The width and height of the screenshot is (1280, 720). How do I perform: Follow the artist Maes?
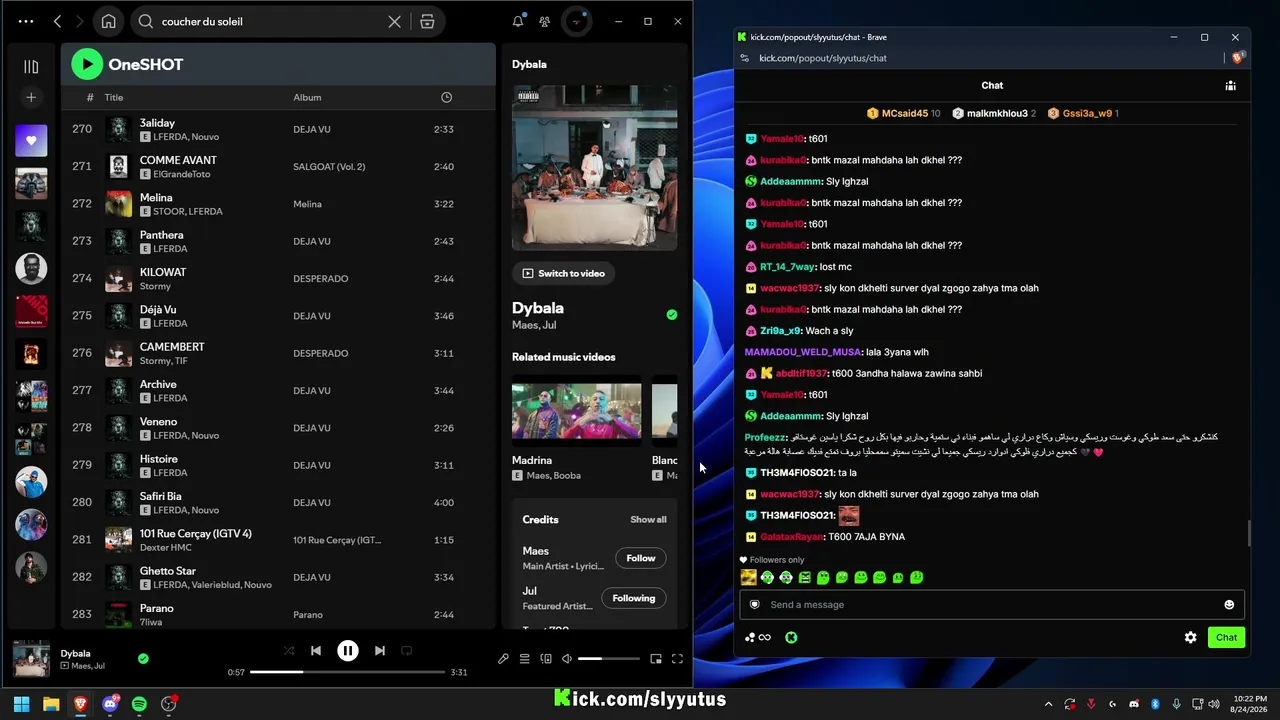(641, 558)
